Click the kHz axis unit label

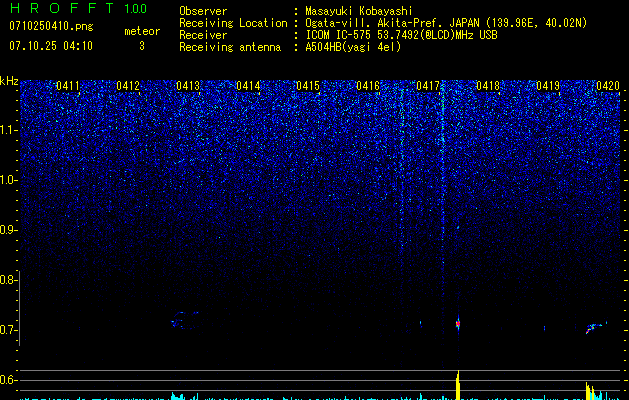tap(9, 81)
